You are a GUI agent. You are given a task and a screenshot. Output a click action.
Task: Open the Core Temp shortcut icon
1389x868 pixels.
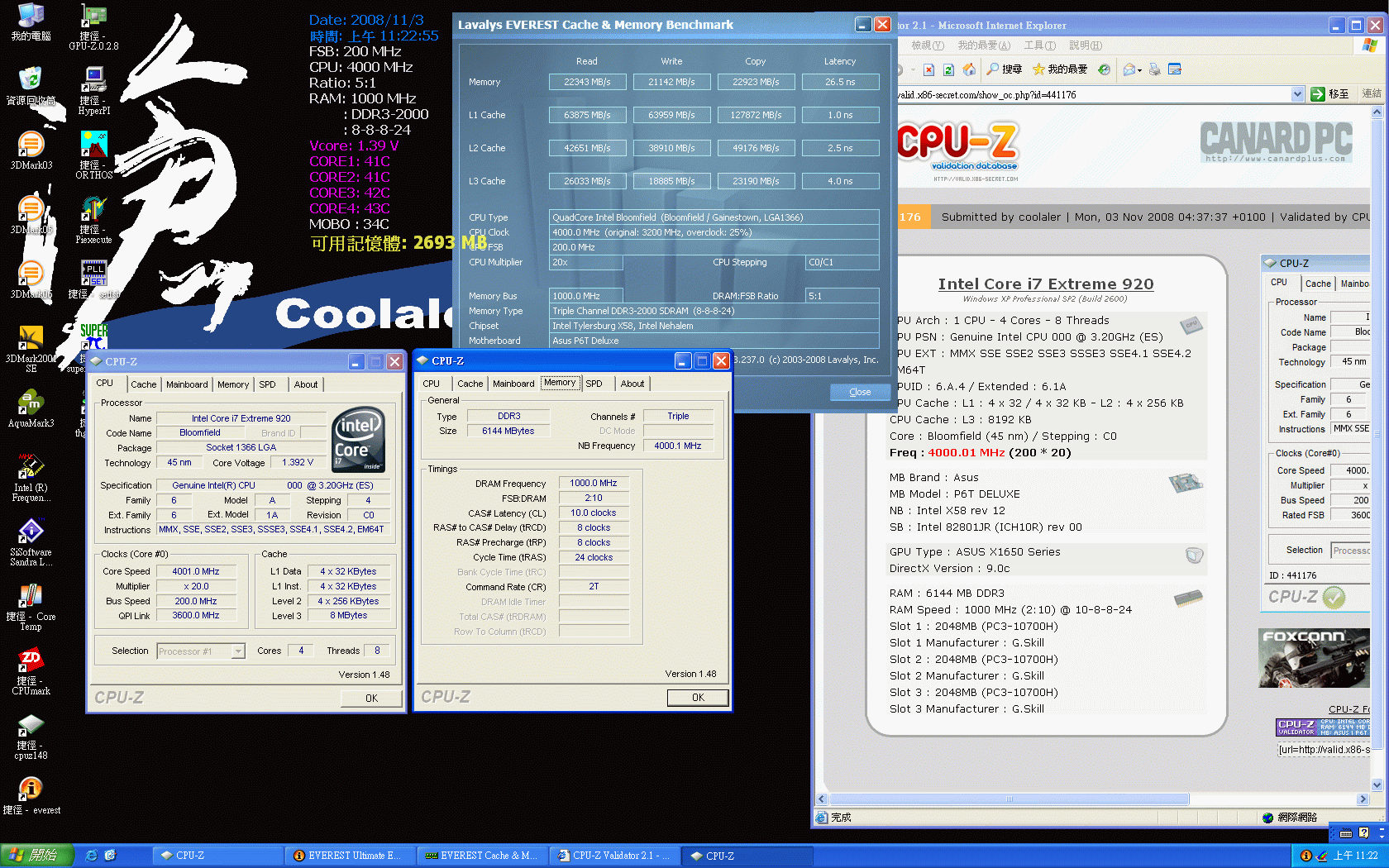(x=31, y=606)
